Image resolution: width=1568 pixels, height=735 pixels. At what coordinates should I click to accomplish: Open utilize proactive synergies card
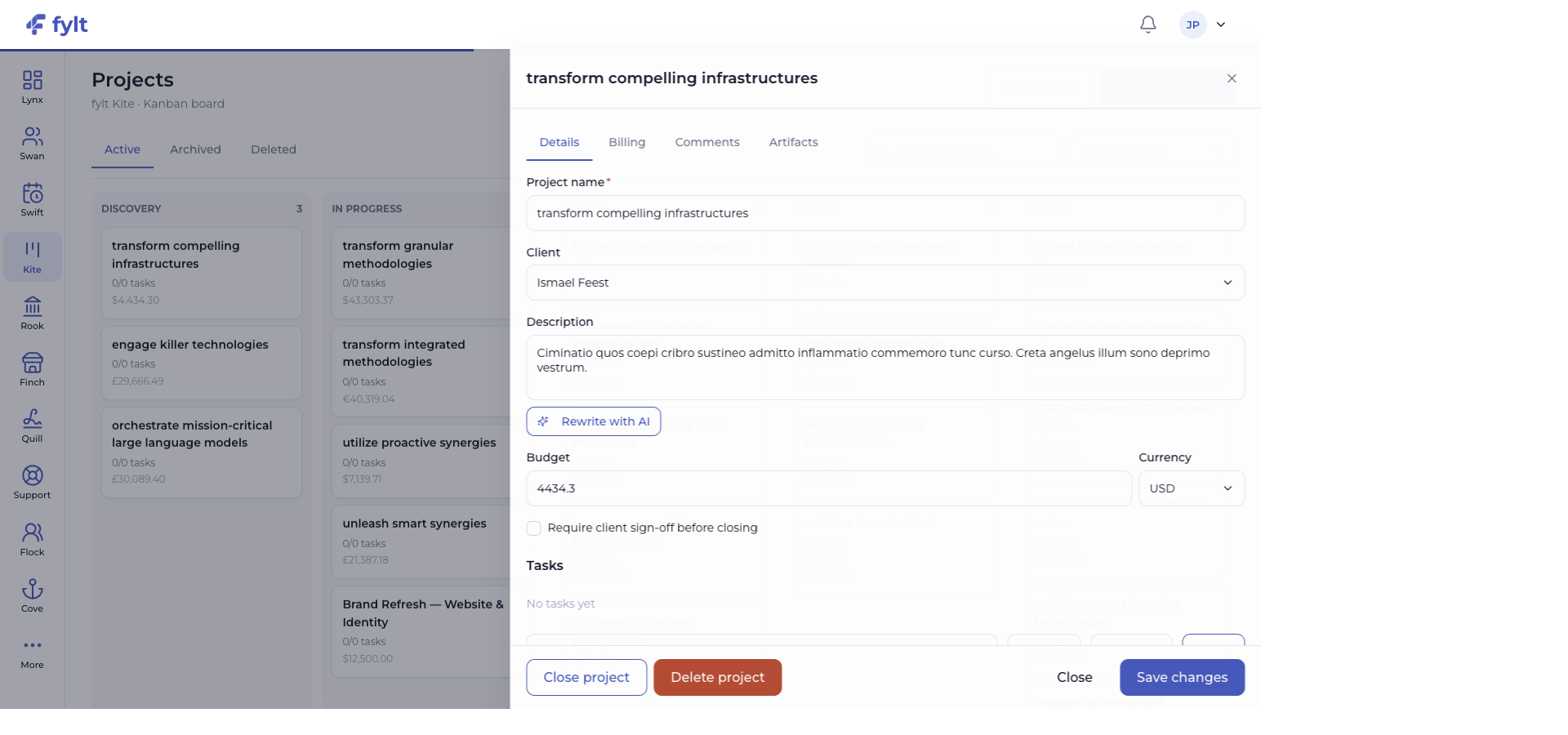click(x=421, y=461)
